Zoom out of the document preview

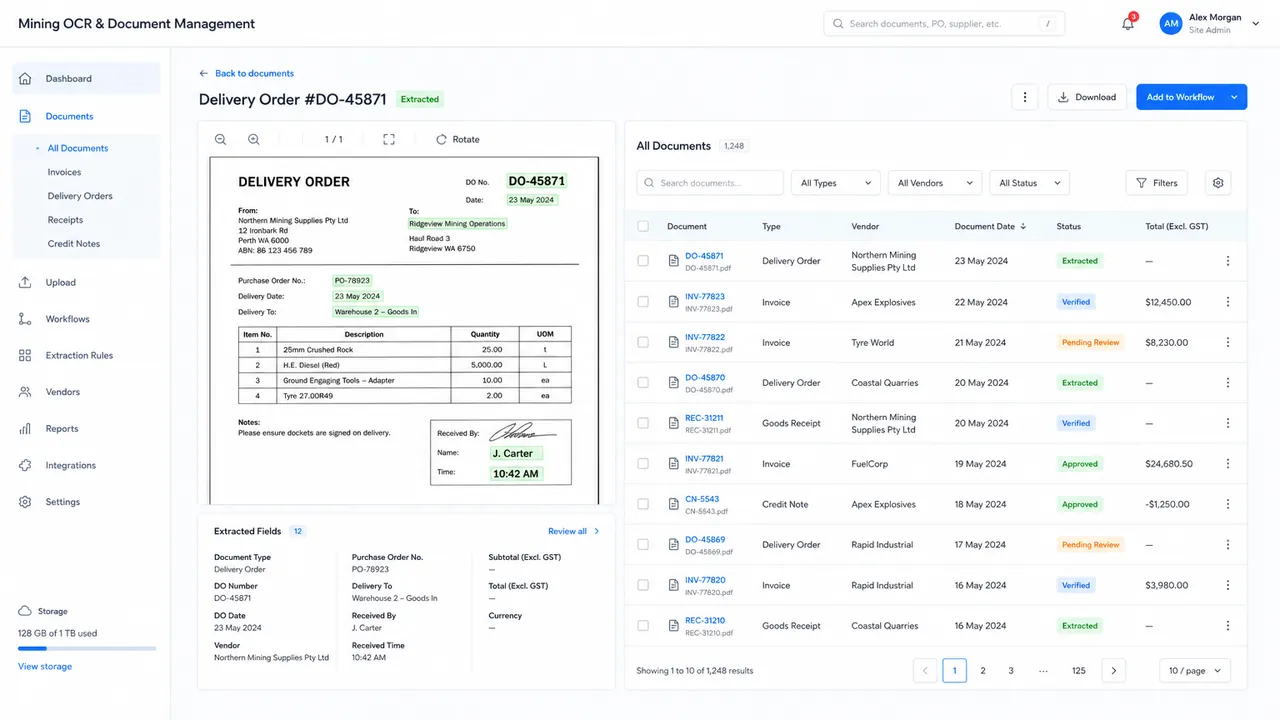[x=221, y=140]
